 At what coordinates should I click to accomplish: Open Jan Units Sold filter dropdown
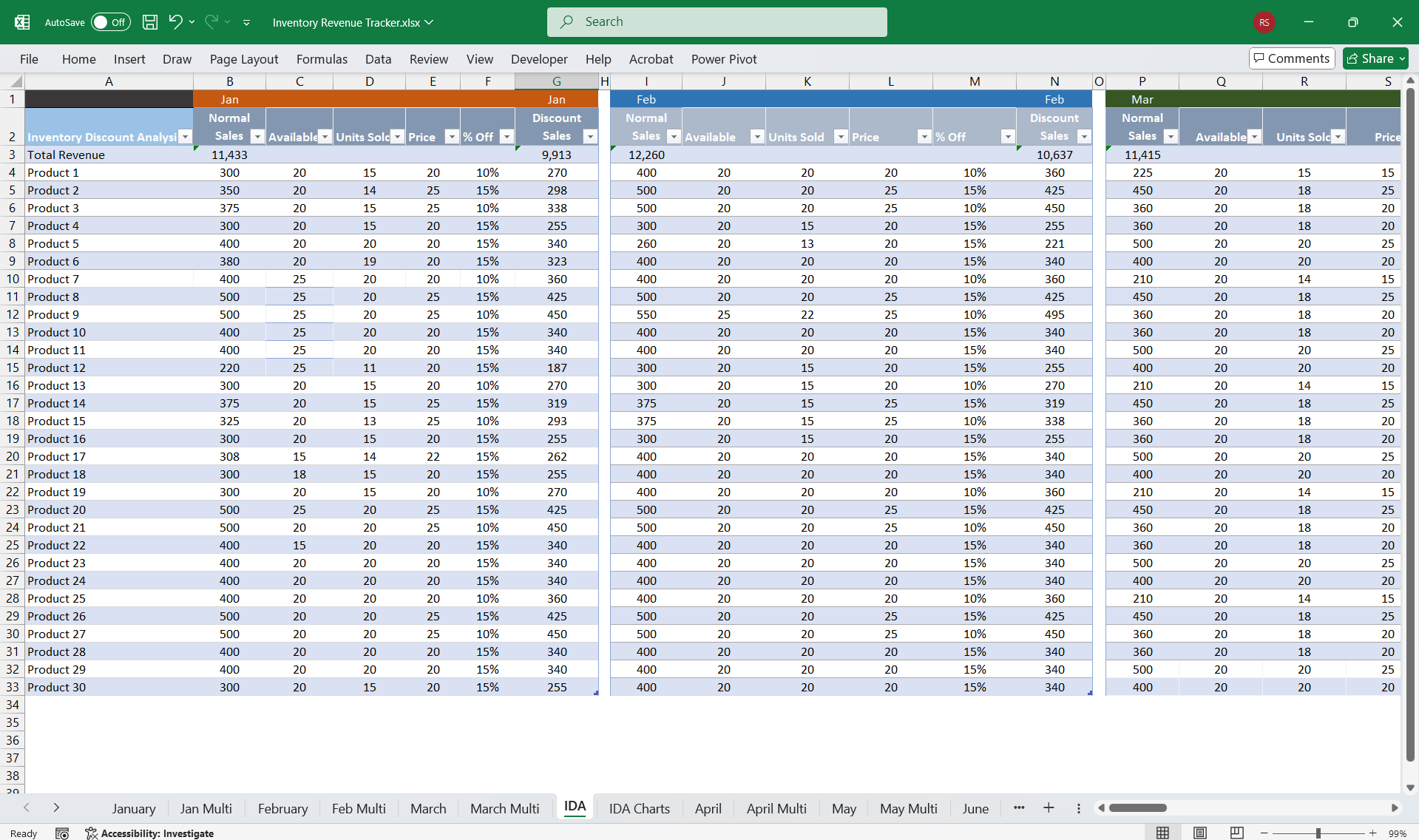point(397,137)
